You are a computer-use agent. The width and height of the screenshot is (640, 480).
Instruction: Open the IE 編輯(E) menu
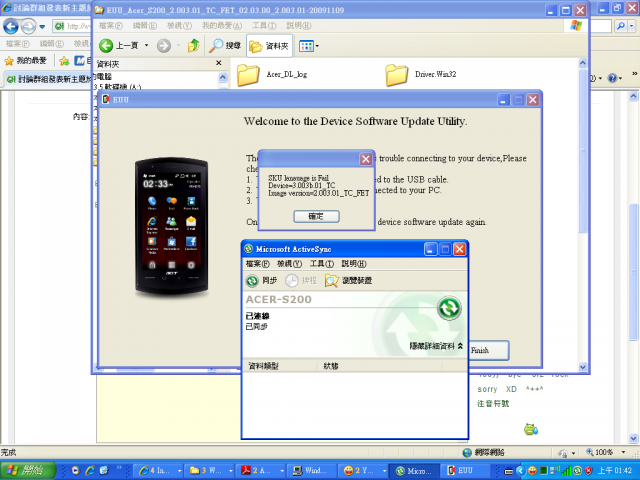[x=51, y=44]
